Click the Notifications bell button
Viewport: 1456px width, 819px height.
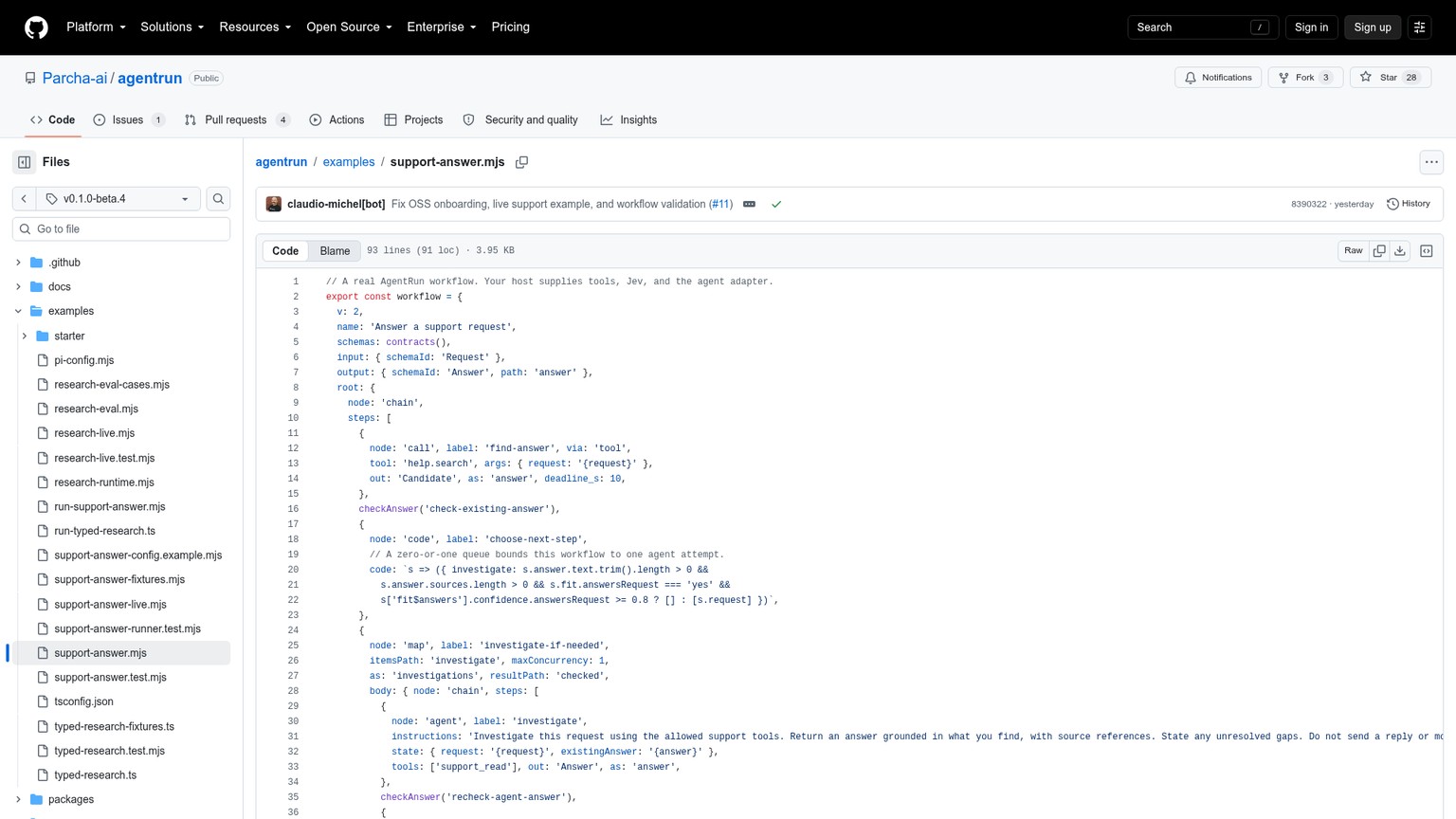tap(1218, 78)
